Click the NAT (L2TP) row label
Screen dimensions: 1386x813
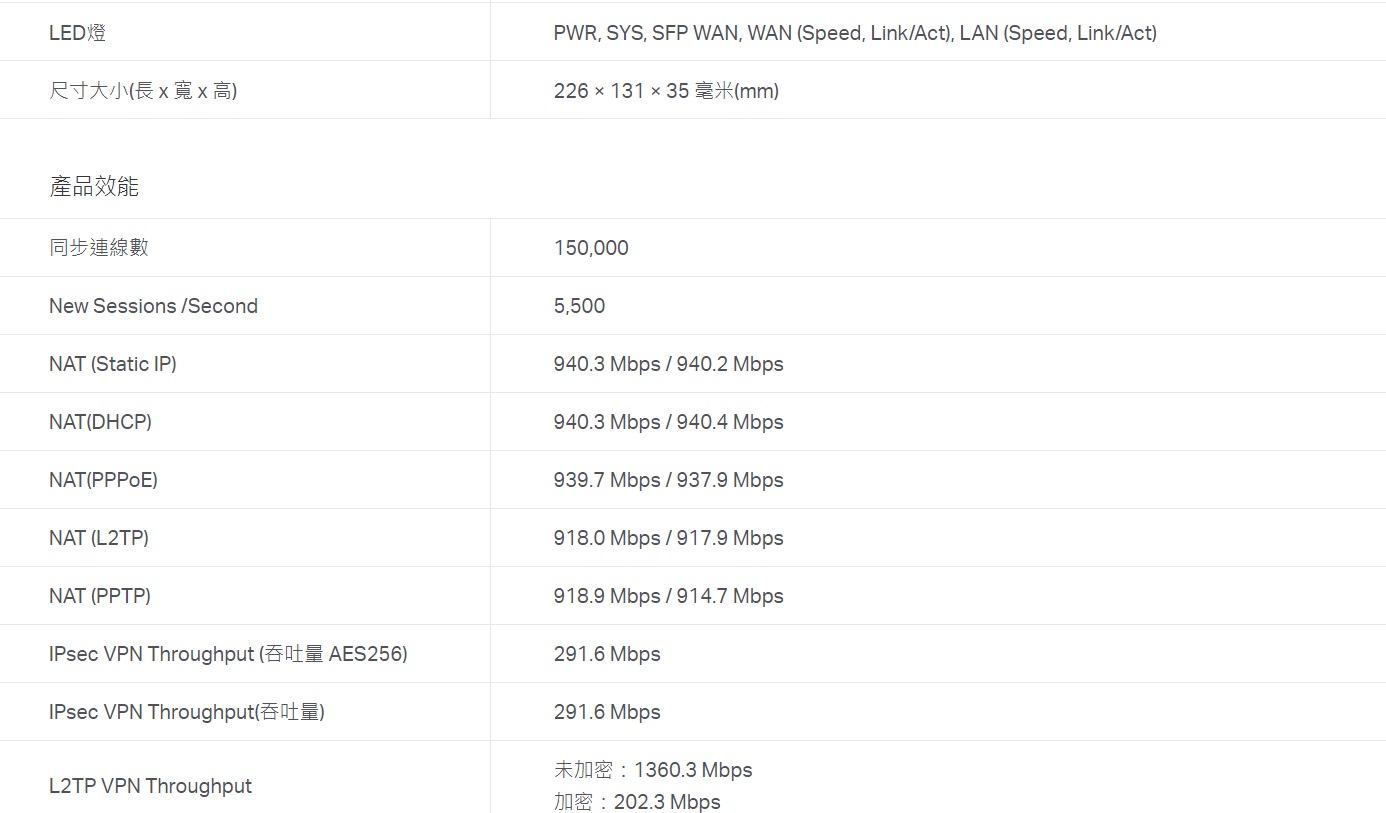[x=99, y=538]
